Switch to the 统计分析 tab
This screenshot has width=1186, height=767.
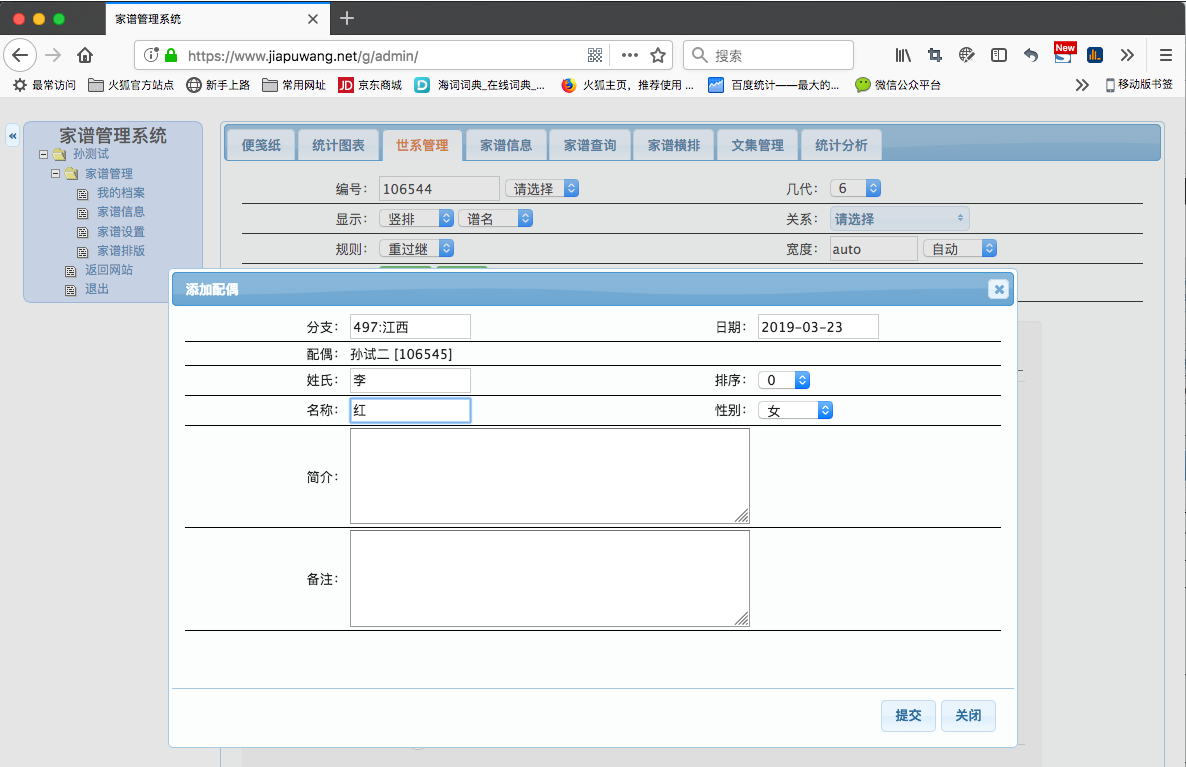[x=841, y=145]
